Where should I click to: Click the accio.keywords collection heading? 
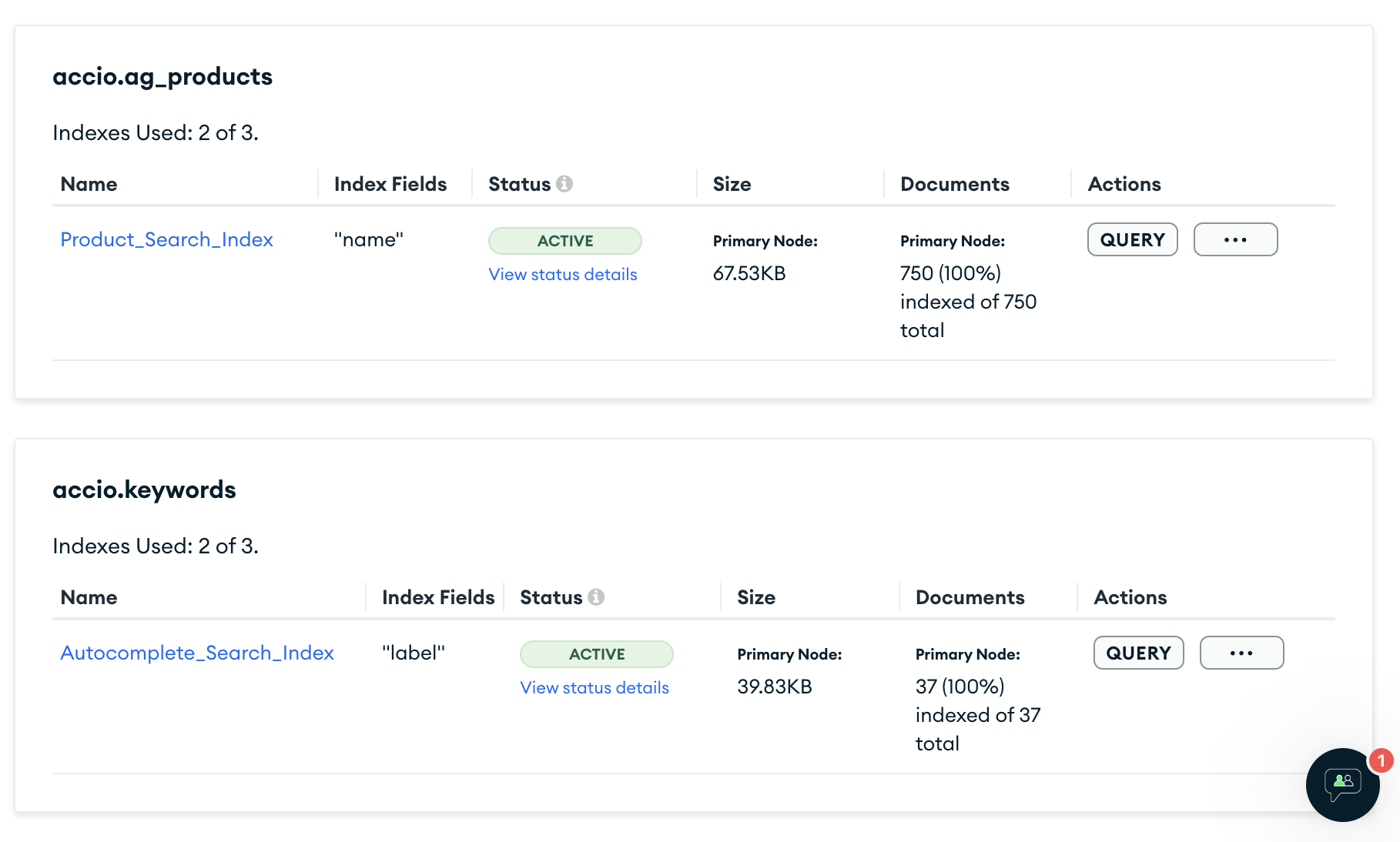[x=144, y=489]
